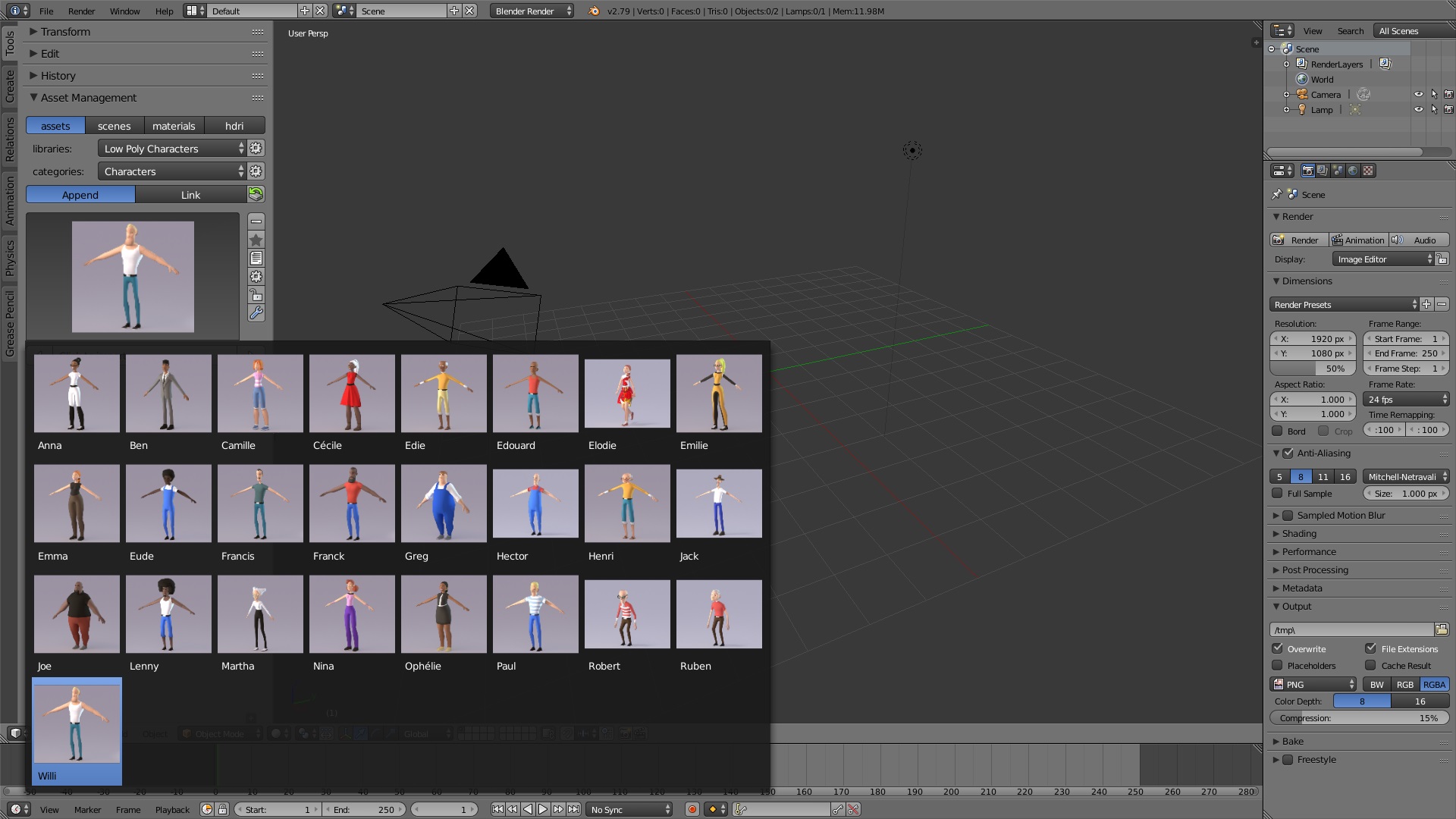The image size is (1456, 819).
Task: Switch to the hdri tab
Action: [x=234, y=126]
